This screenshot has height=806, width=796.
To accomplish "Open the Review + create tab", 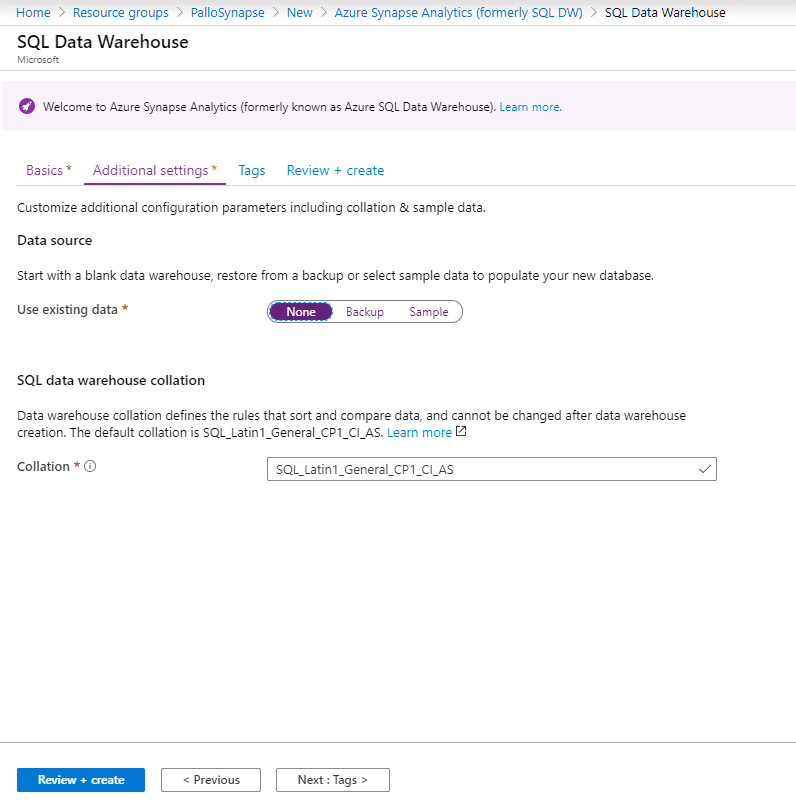I will pos(335,170).
